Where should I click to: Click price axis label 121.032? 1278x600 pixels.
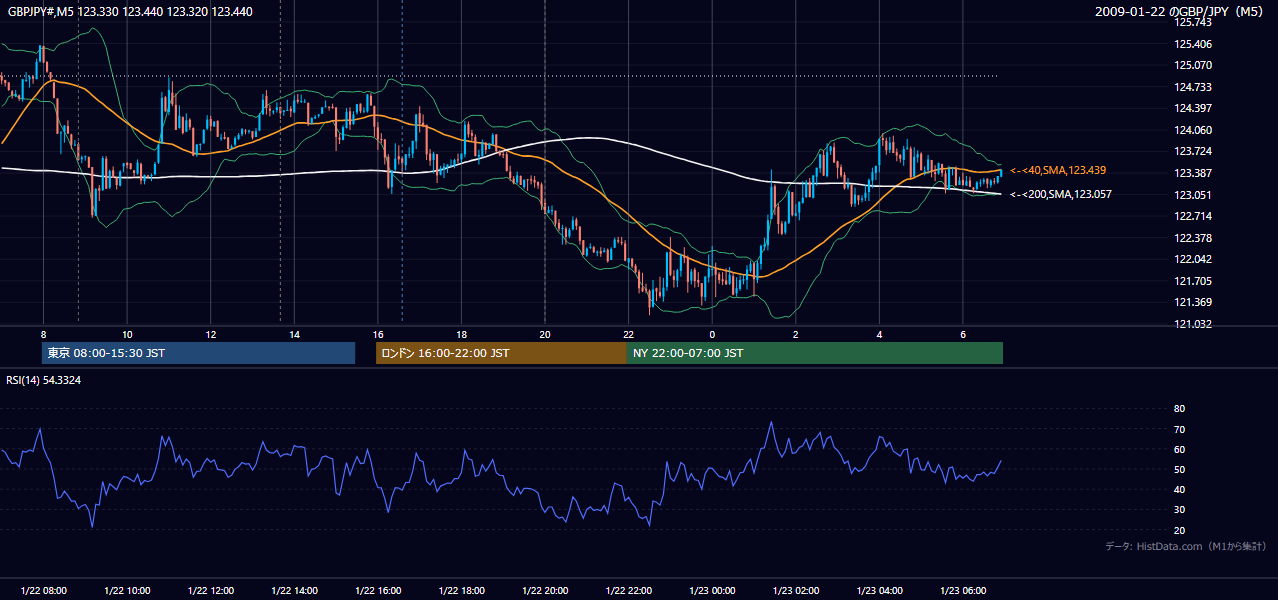(1192, 324)
